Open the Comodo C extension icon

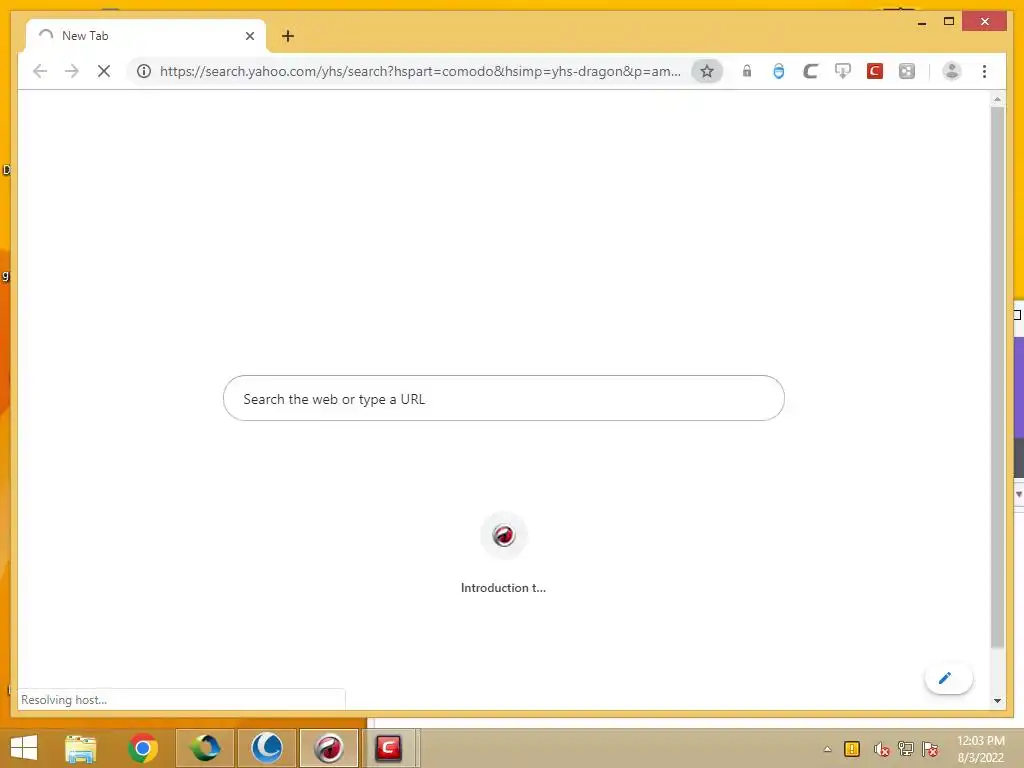(x=810, y=71)
